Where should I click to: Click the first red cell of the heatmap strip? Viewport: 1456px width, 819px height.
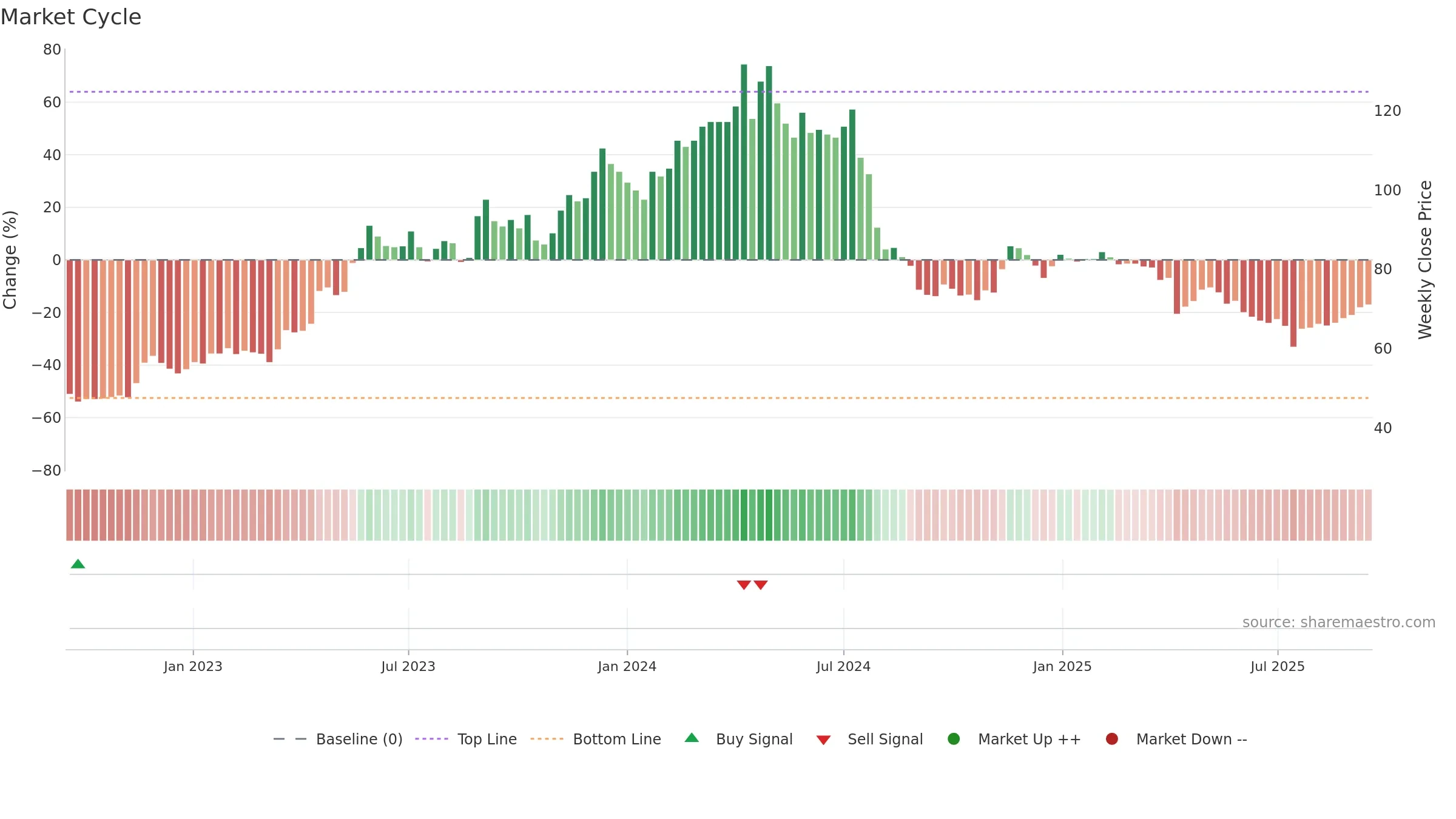click(70, 515)
